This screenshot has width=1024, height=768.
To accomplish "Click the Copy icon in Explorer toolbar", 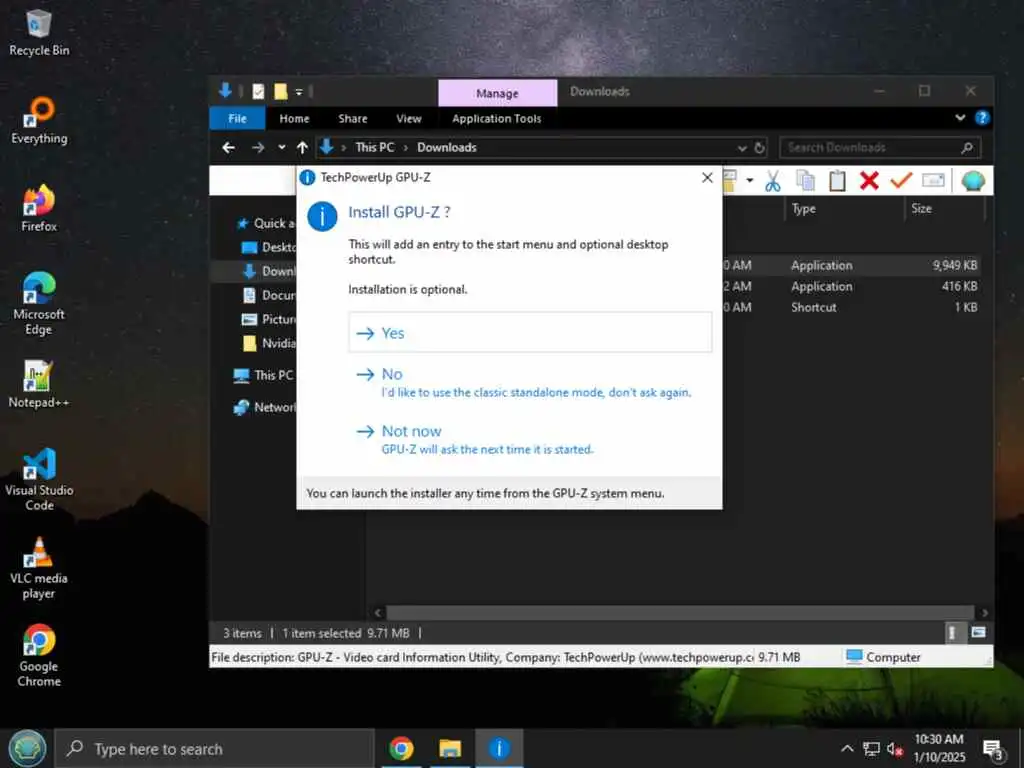I will (x=806, y=181).
